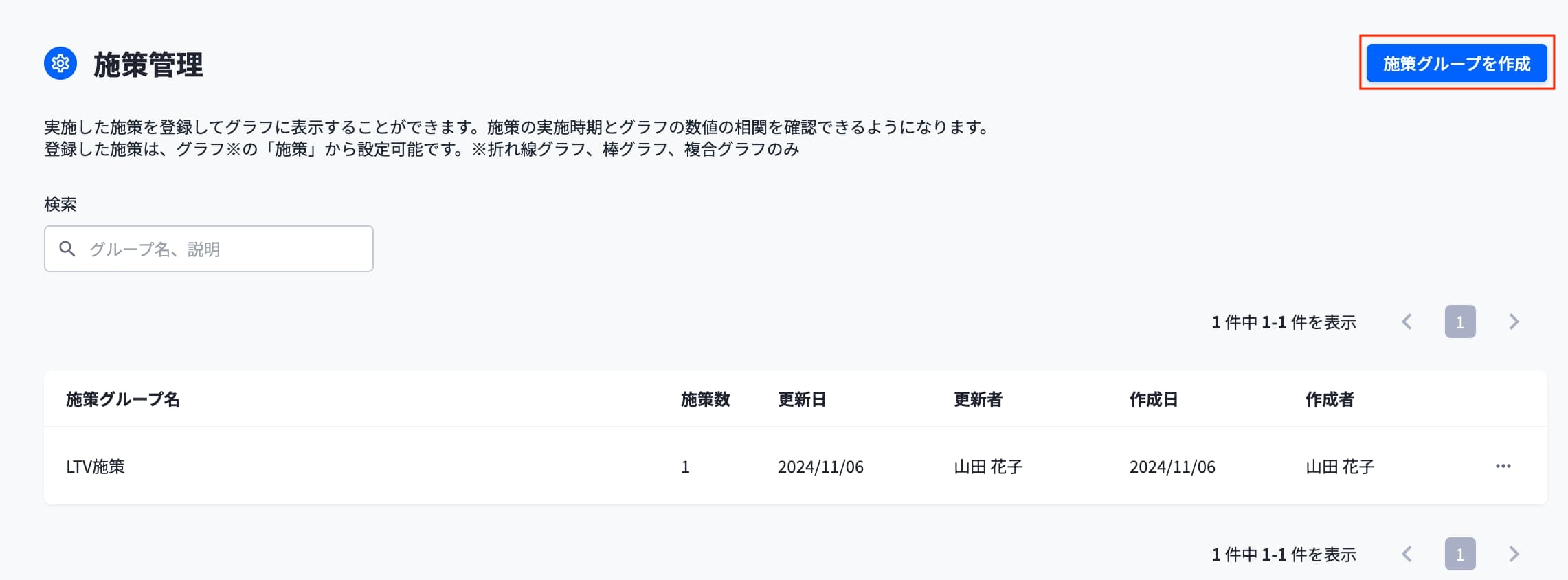Go to previous page in top pagination
This screenshot has height=580, width=1568.
click(x=1407, y=322)
